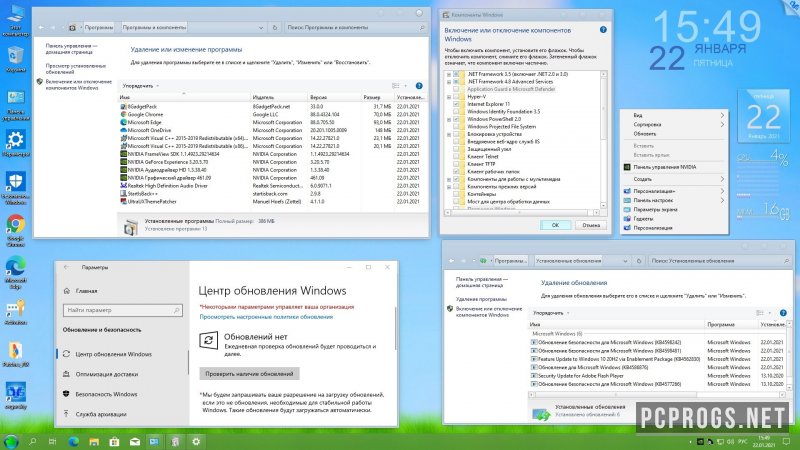Click the Проверить наличие обновлений button
Viewport: 800px width, 450px height.
pos(249,373)
